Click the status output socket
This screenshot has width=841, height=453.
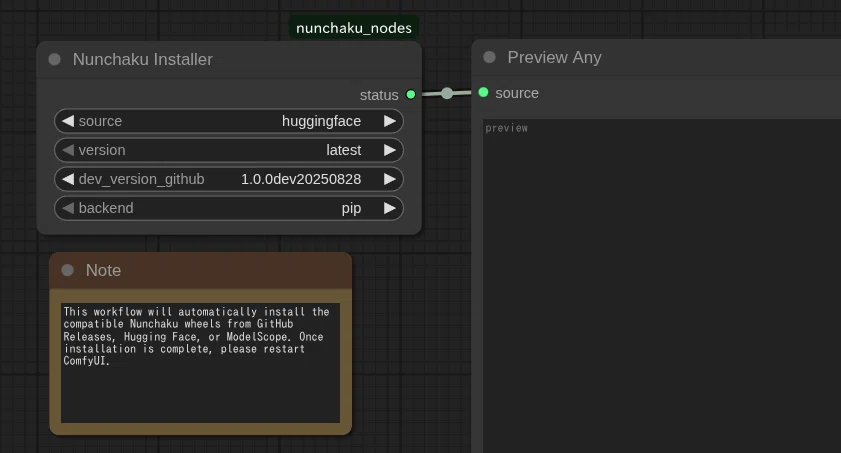(x=411, y=94)
